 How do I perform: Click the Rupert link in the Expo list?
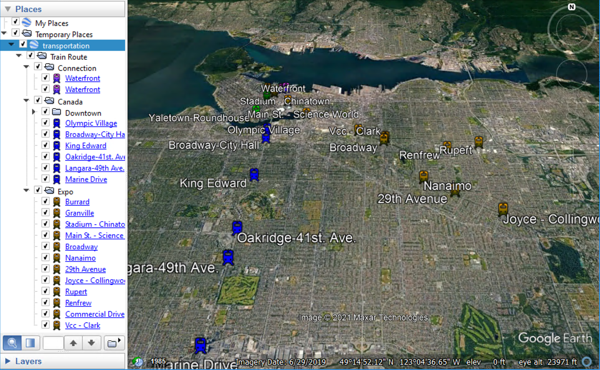[76, 292]
